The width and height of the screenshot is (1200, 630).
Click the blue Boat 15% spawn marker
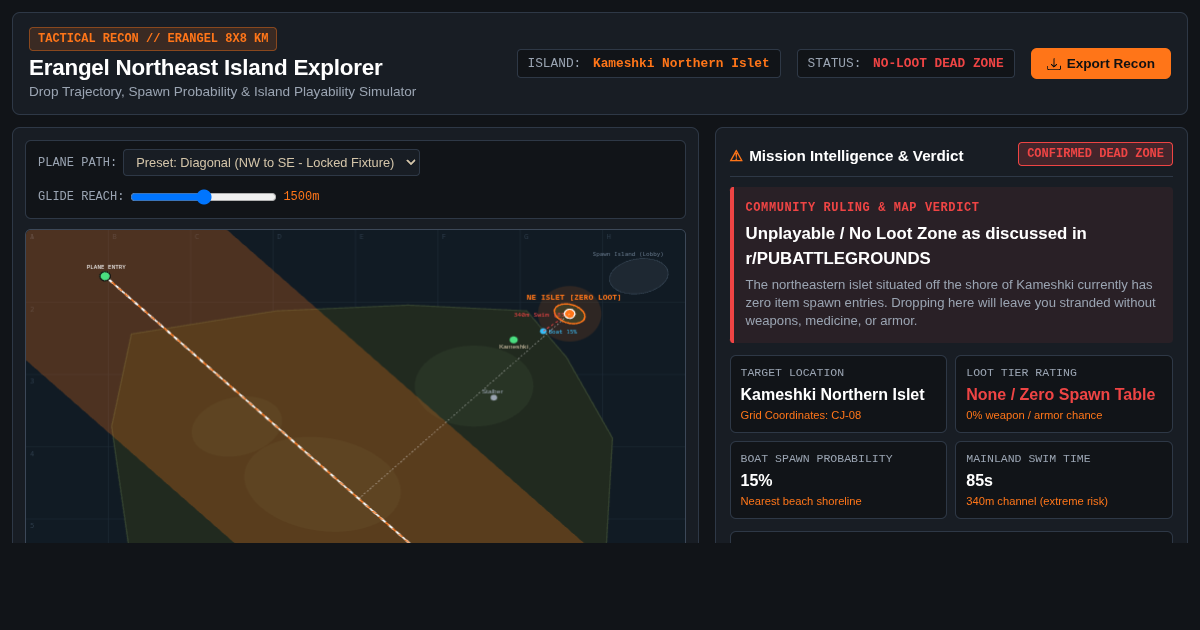543,331
